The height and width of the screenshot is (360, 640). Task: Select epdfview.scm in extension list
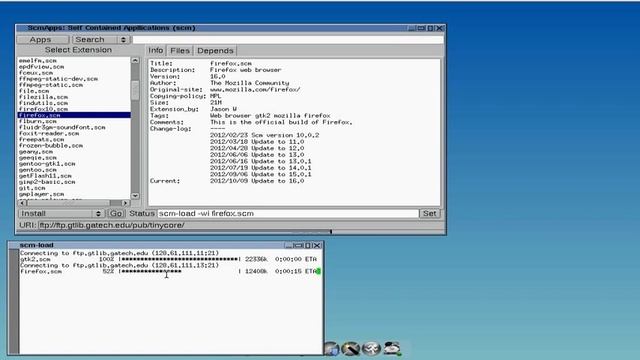[74, 67]
